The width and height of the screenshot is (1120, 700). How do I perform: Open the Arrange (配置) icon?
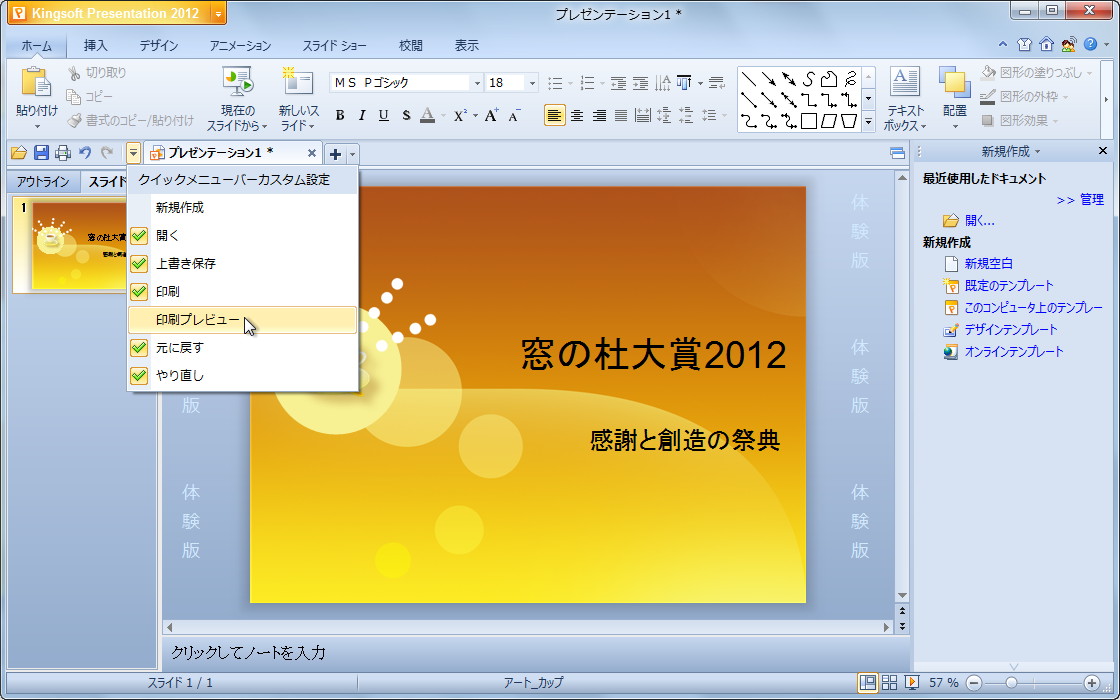(x=955, y=83)
